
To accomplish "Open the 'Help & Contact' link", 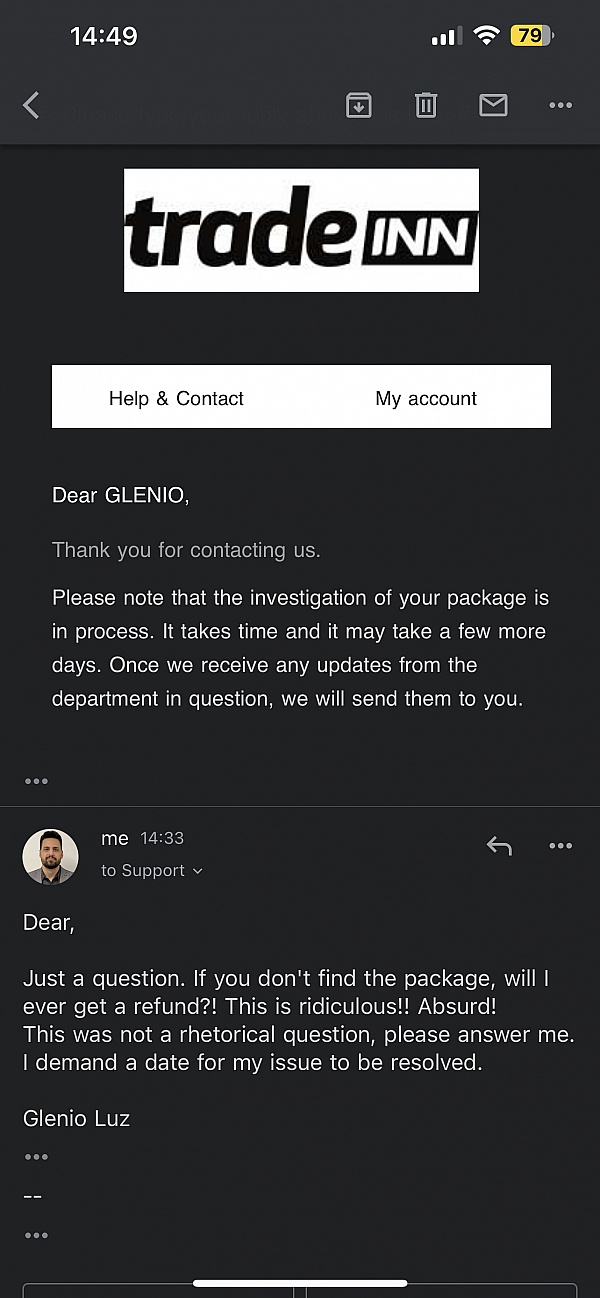I will click(x=176, y=398).
